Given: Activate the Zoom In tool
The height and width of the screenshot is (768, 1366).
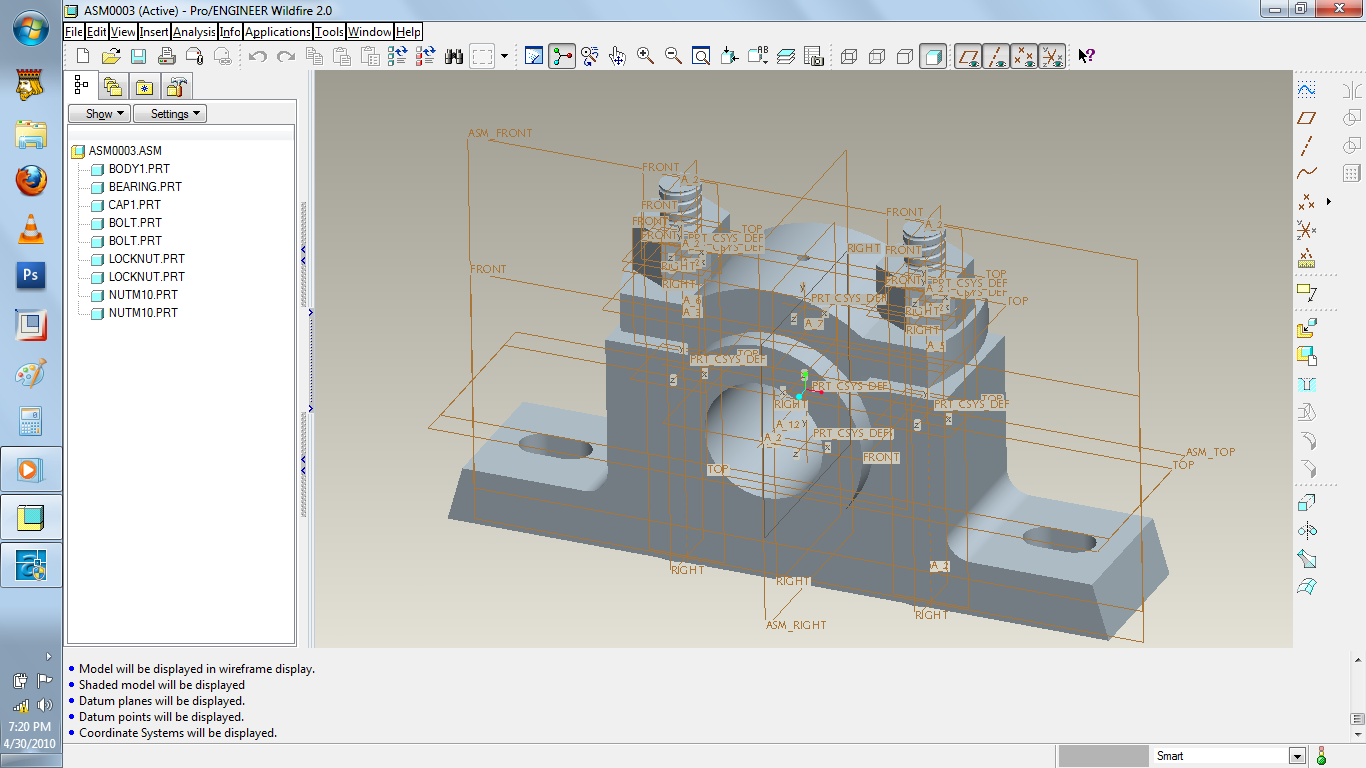Looking at the screenshot, I should tap(645, 56).
